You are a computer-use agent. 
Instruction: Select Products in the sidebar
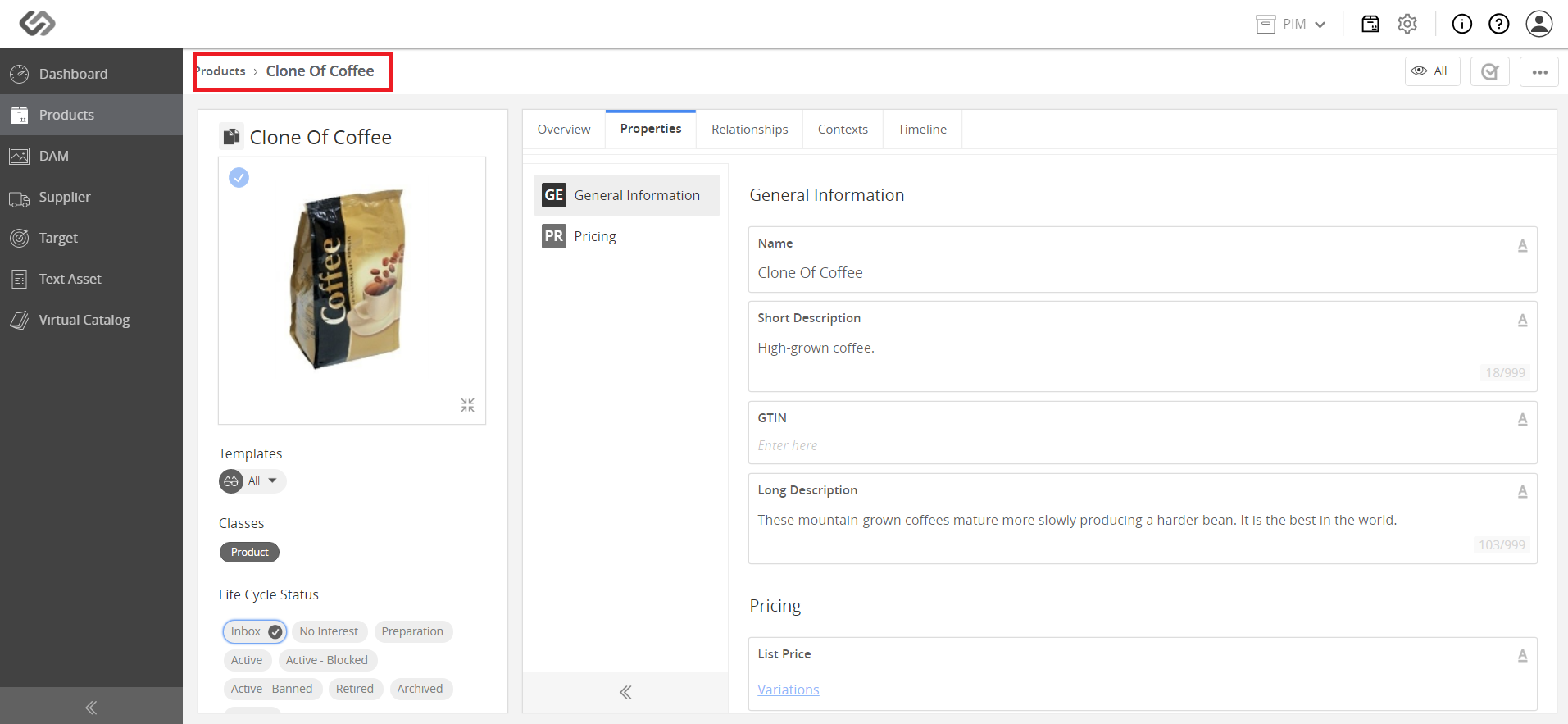tap(91, 115)
